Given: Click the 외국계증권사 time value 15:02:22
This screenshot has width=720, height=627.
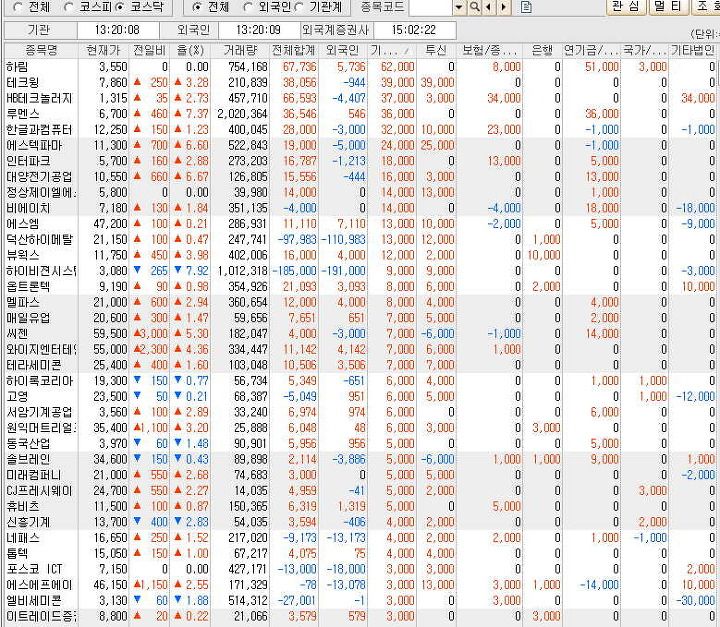Looking at the screenshot, I should click(x=414, y=30).
